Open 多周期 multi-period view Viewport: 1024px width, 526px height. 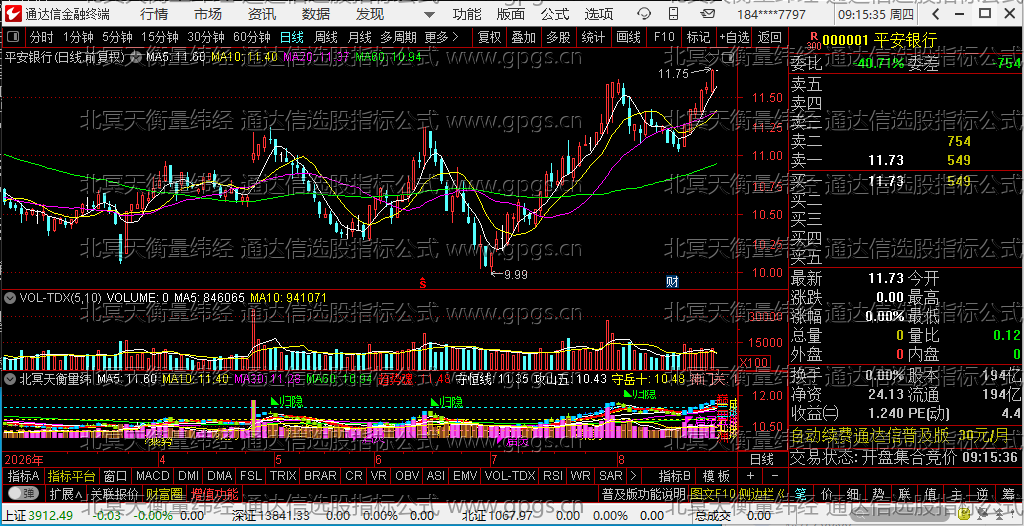(399, 37)
